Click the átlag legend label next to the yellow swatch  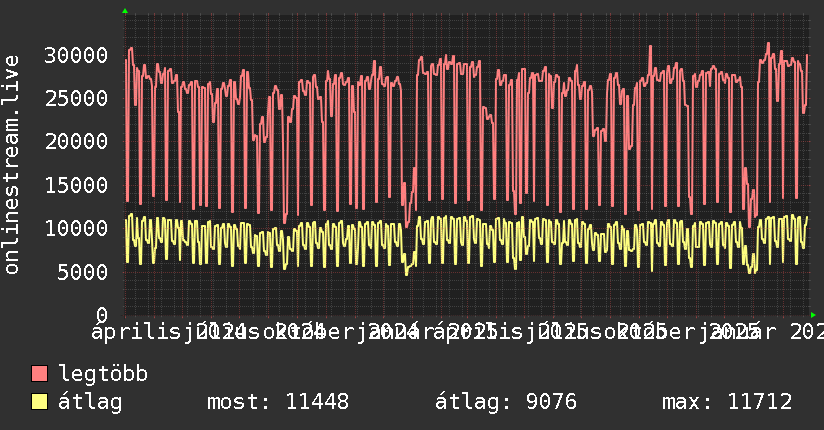point(90,402)
